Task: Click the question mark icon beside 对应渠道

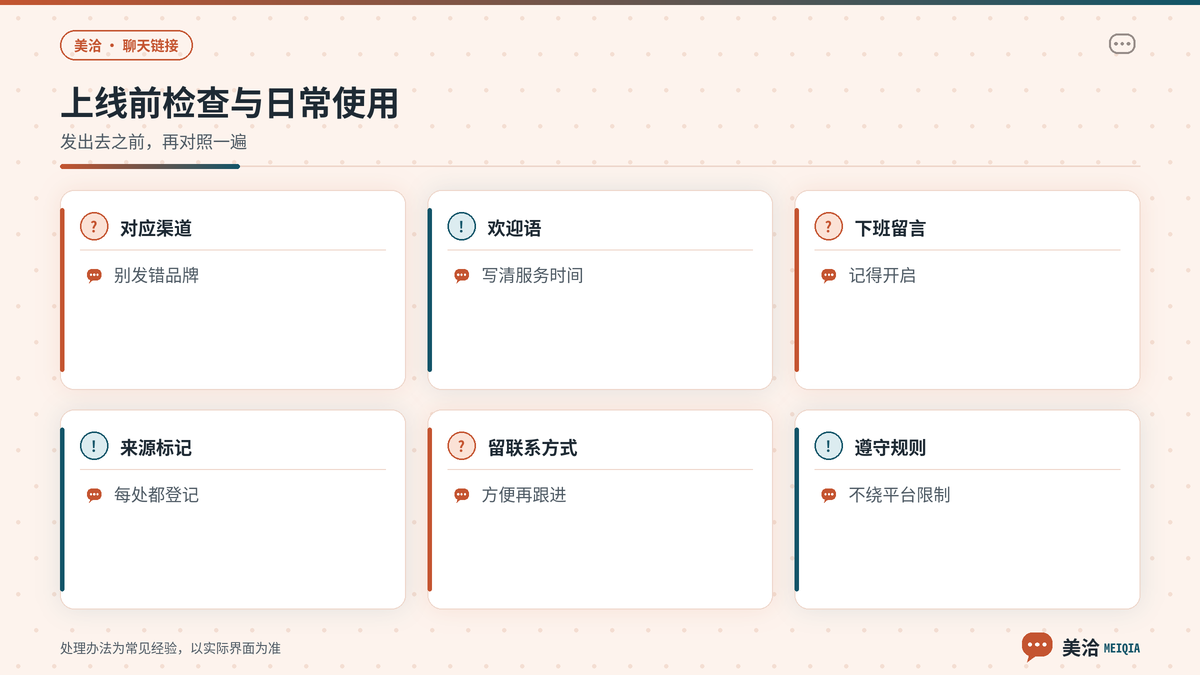Action: [94, 227]
